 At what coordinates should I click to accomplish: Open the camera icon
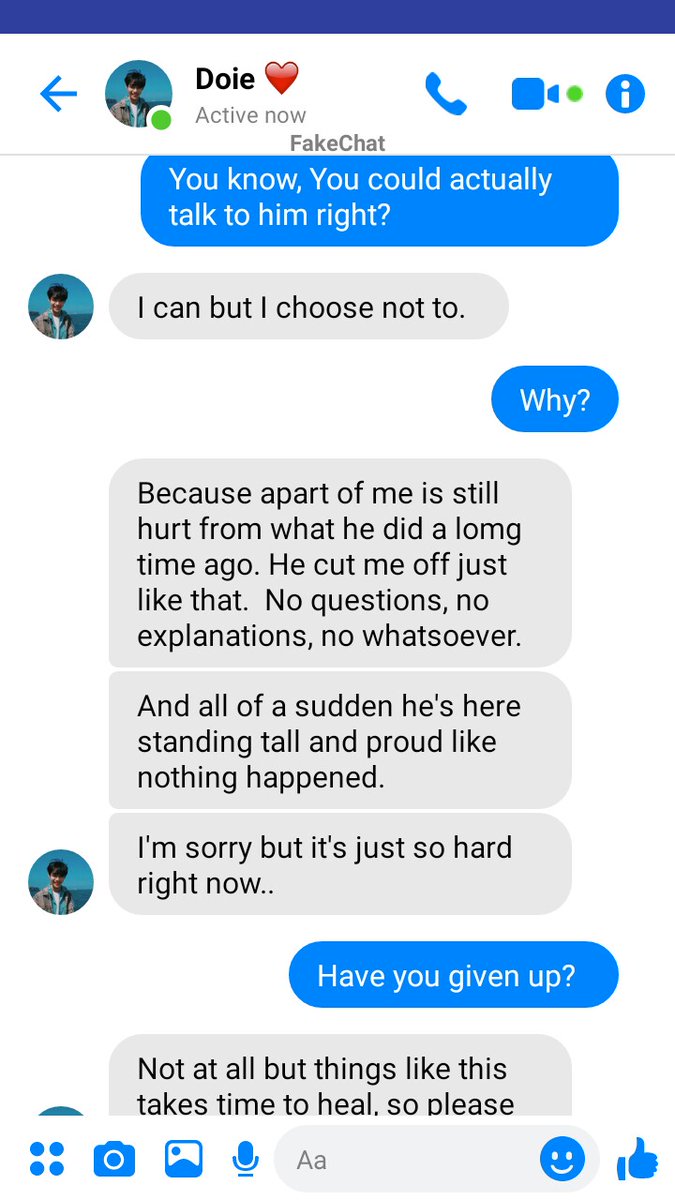tap(114, 1159)
